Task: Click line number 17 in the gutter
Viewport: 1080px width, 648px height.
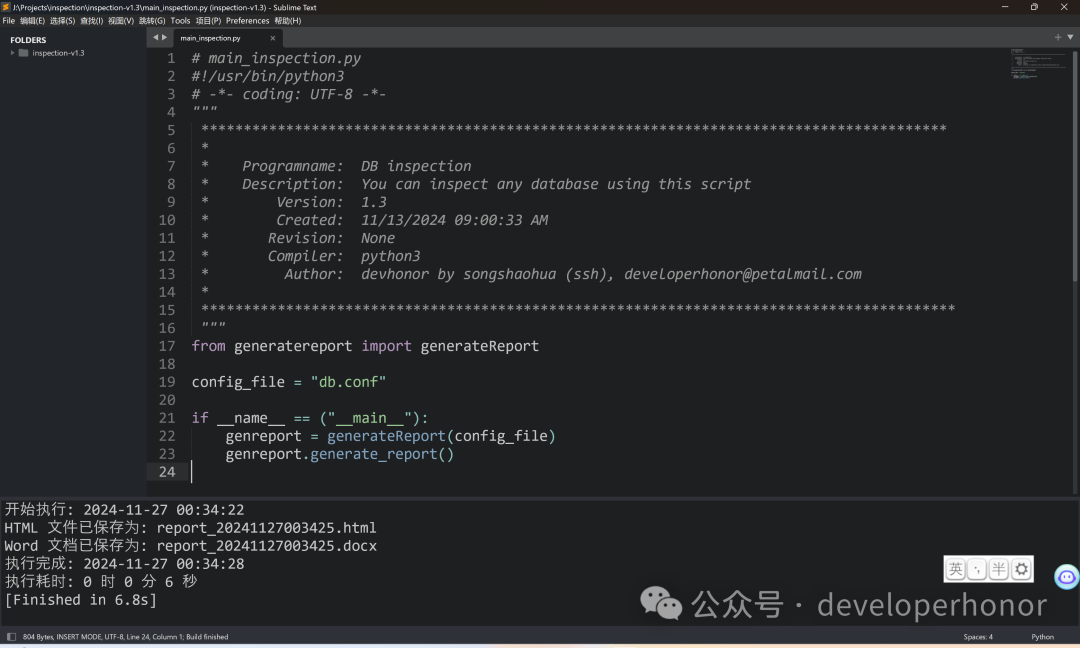Action: (x=167, y=346)
